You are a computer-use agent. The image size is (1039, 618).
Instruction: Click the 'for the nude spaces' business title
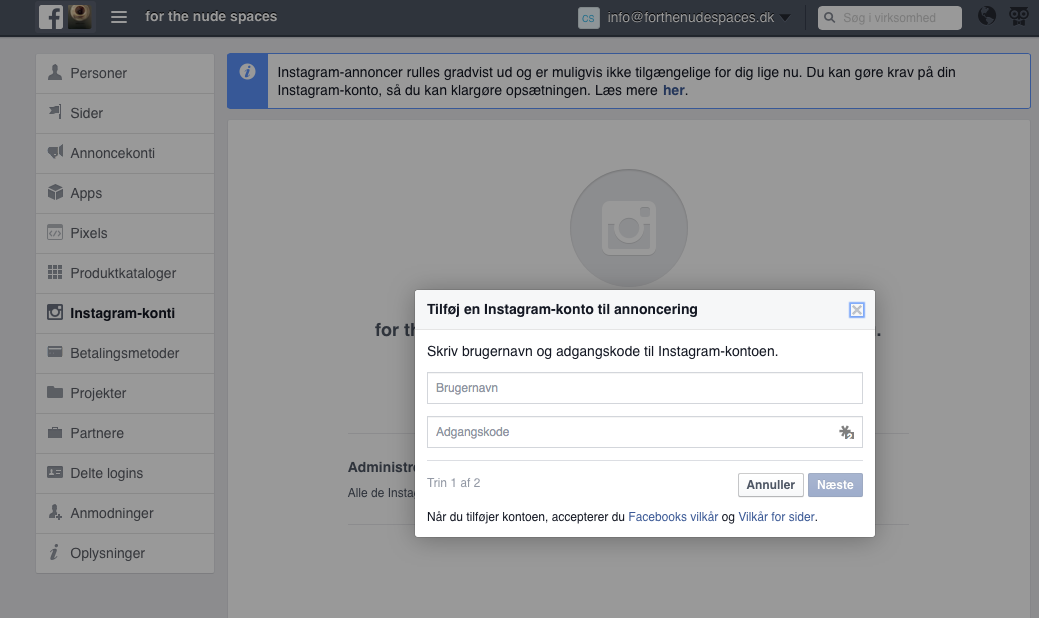tap(211, 17)
